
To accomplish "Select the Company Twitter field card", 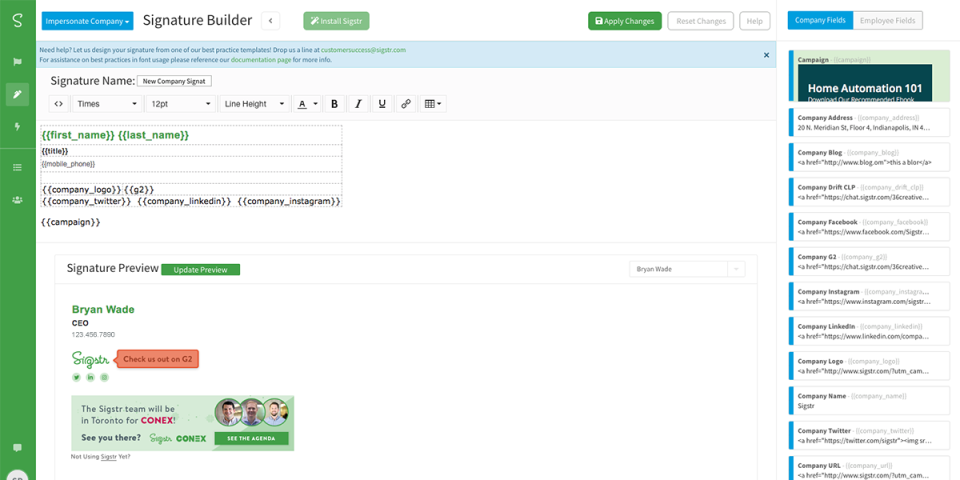I will click(869, 436).
